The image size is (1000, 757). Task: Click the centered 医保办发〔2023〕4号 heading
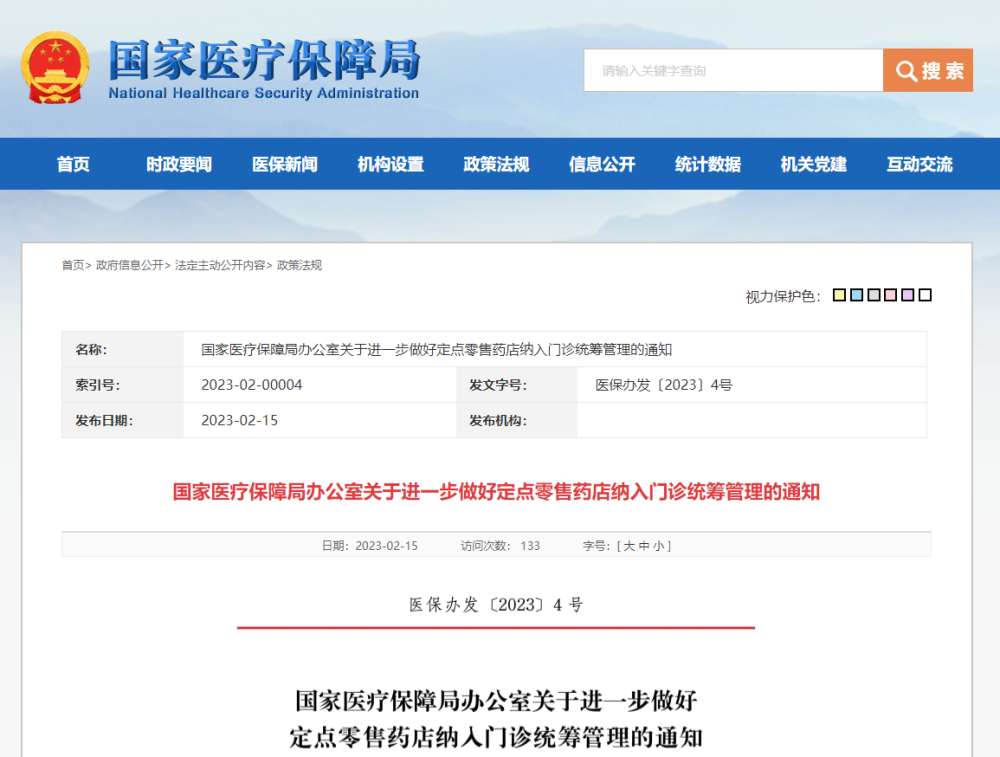point(496,605)
